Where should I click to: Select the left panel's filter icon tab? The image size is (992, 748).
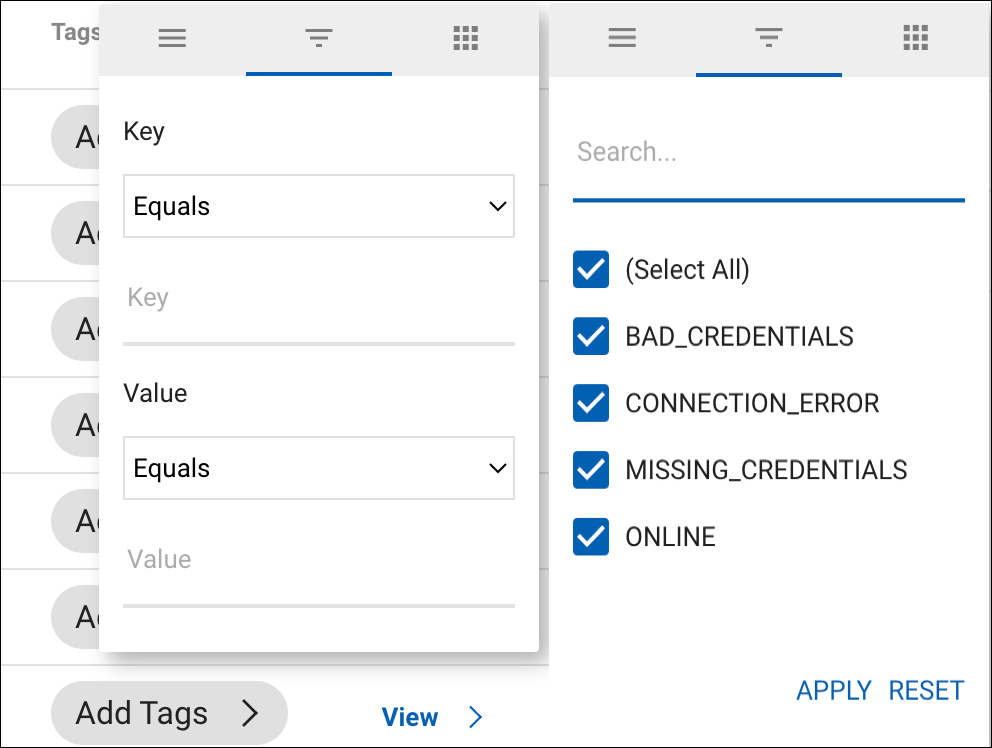(318, 39)
